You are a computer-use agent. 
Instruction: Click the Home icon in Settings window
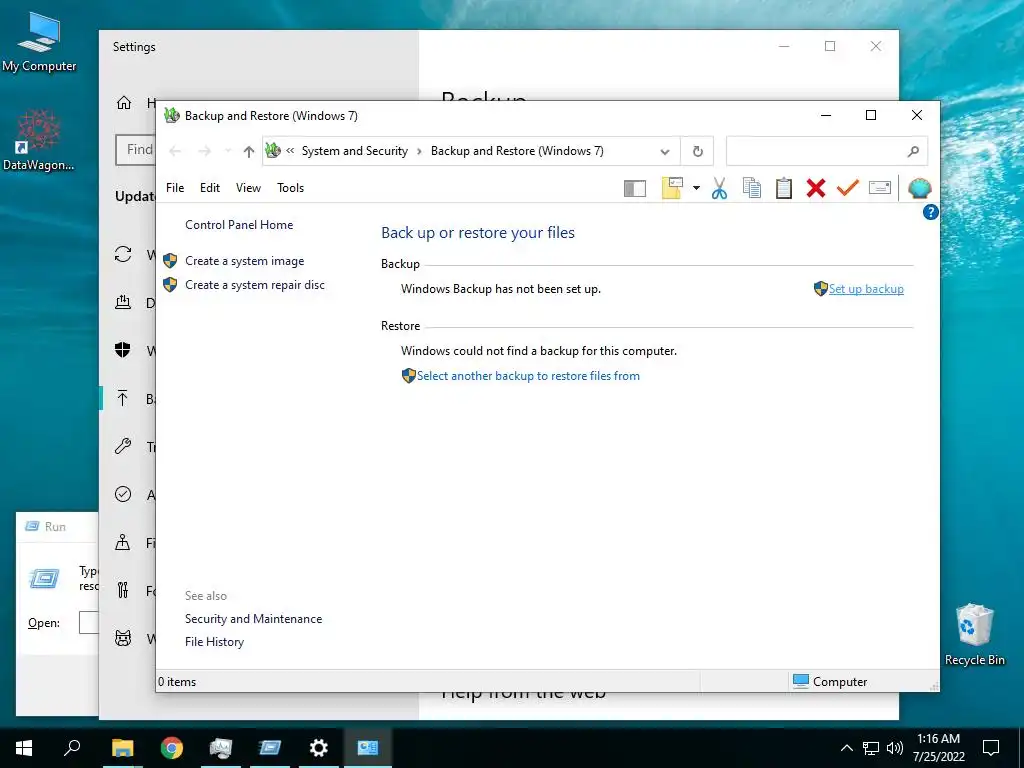(x=123, y=103)
